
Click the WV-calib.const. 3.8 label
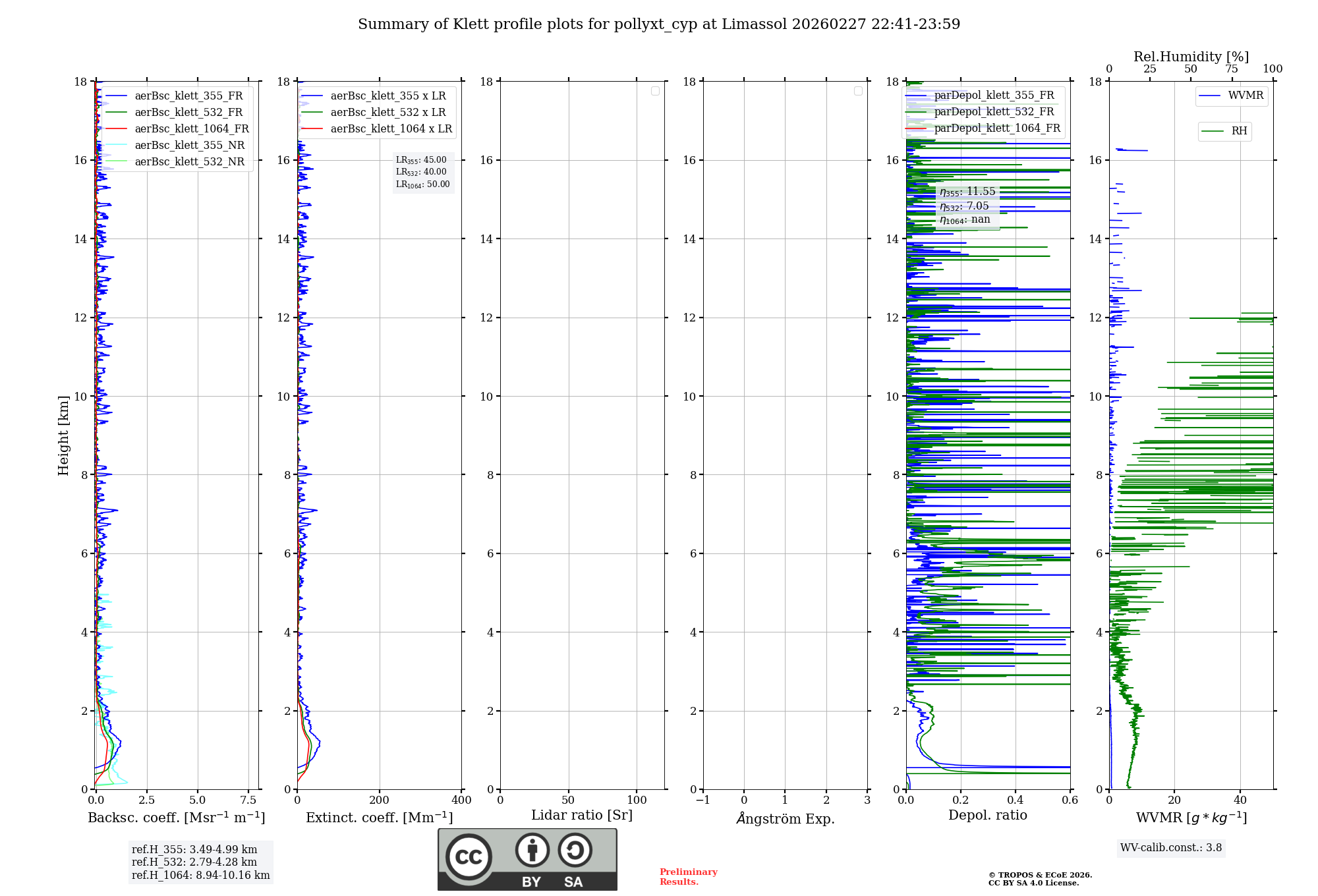coord(1170,848)
